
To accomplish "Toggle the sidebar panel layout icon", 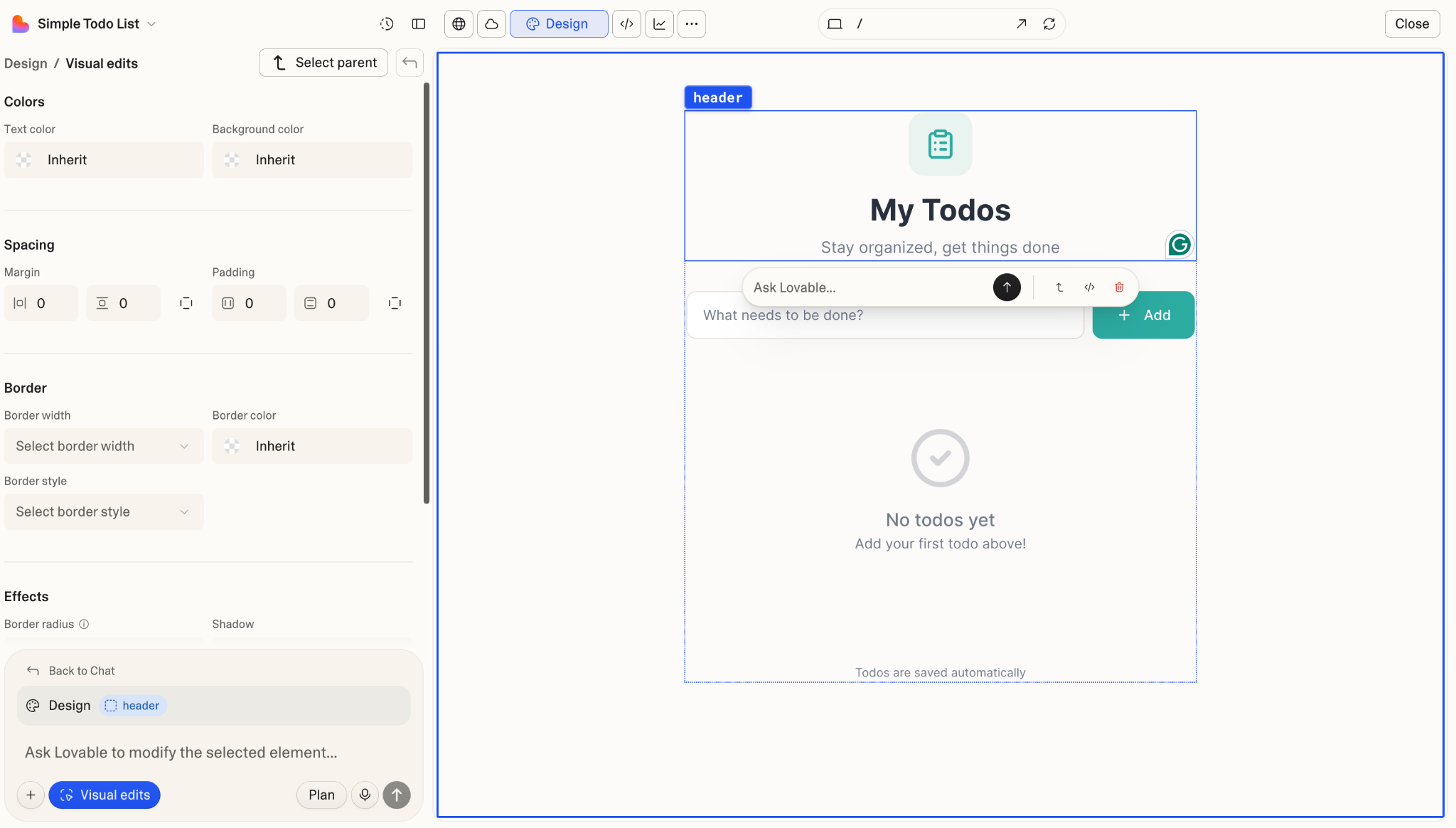I will [x=419, y=23].
